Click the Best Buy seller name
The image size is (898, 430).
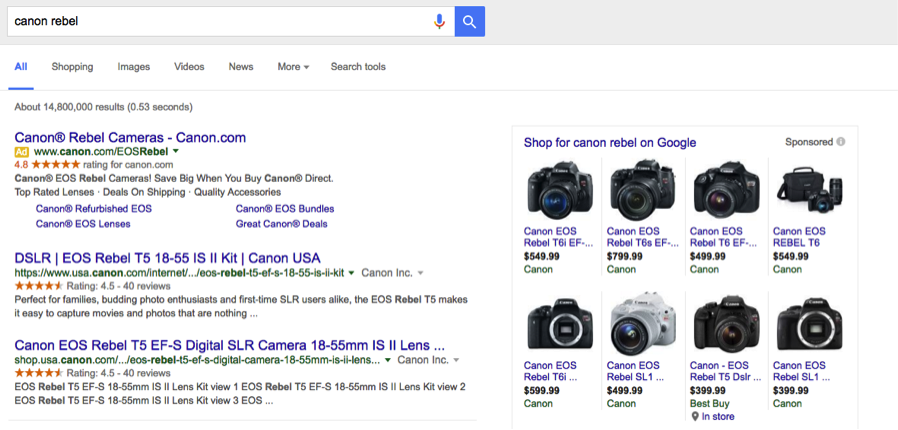point(710,404)
